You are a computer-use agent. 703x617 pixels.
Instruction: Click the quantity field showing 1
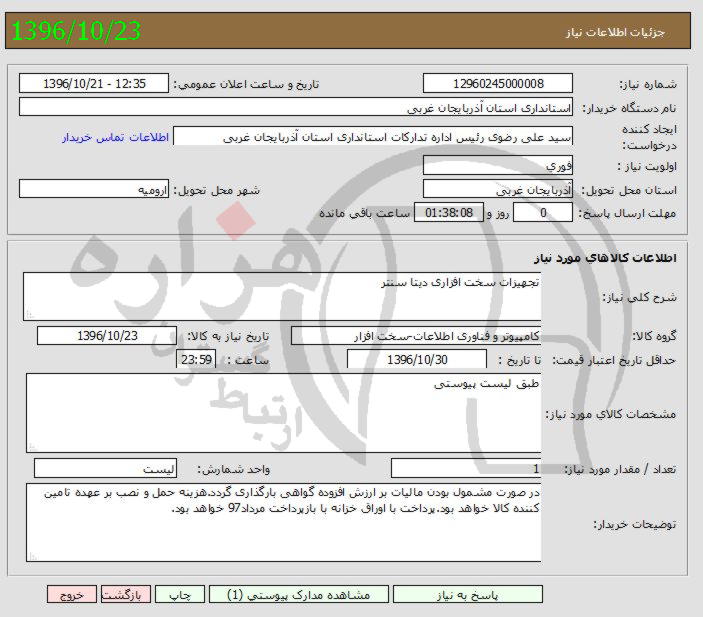[466, 469]
